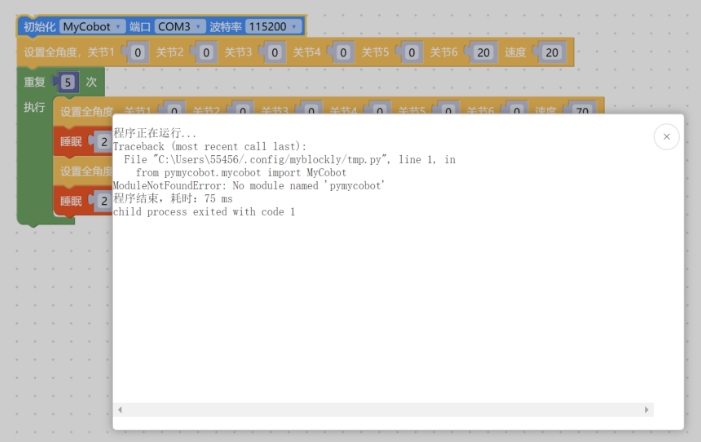This screenshot has width=701, height=442.
Task: Select the first 睡眠 sleep block
Action: tap(71, 142)
